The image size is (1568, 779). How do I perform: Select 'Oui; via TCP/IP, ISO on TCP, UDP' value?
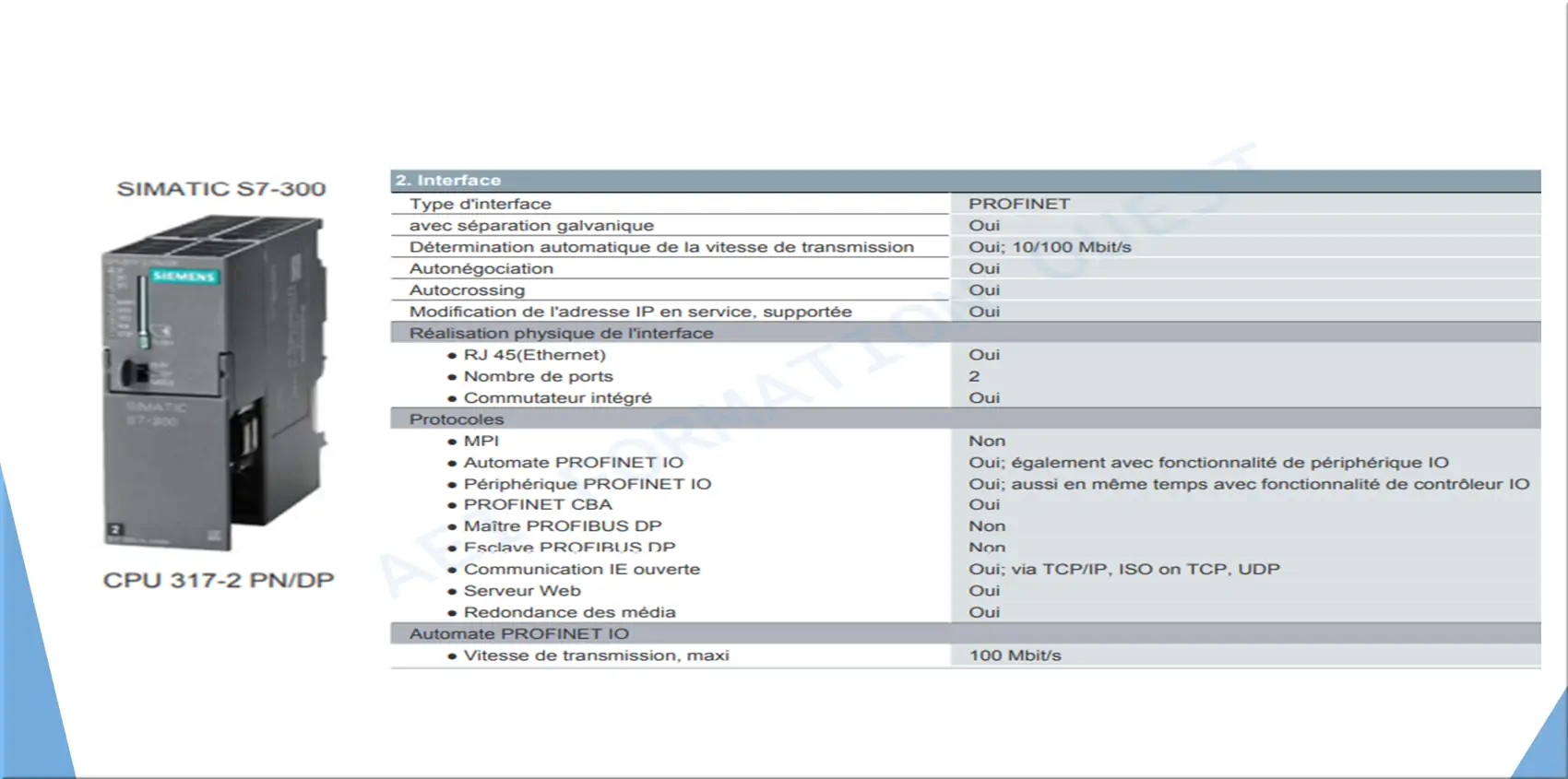[1124, 570]
